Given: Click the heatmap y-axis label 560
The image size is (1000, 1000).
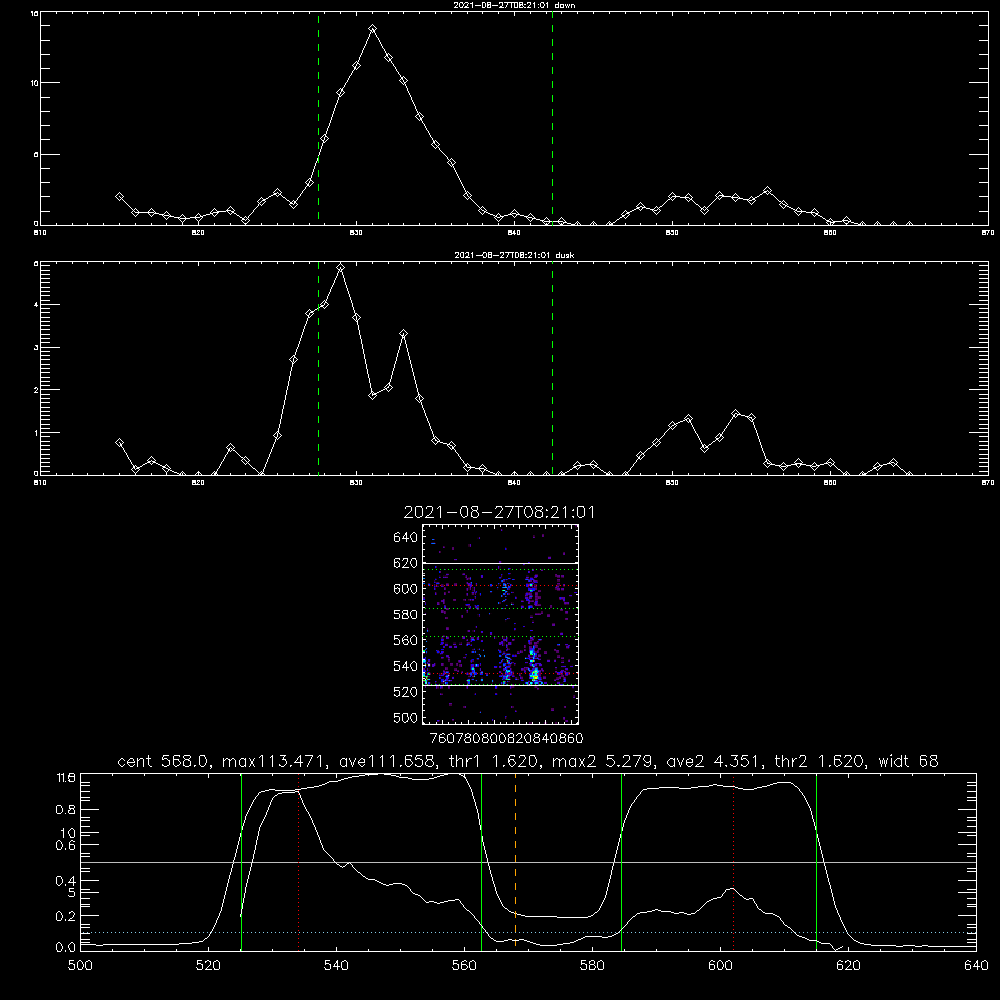Looking at the screenshot, I should click(x=406, y=640).
